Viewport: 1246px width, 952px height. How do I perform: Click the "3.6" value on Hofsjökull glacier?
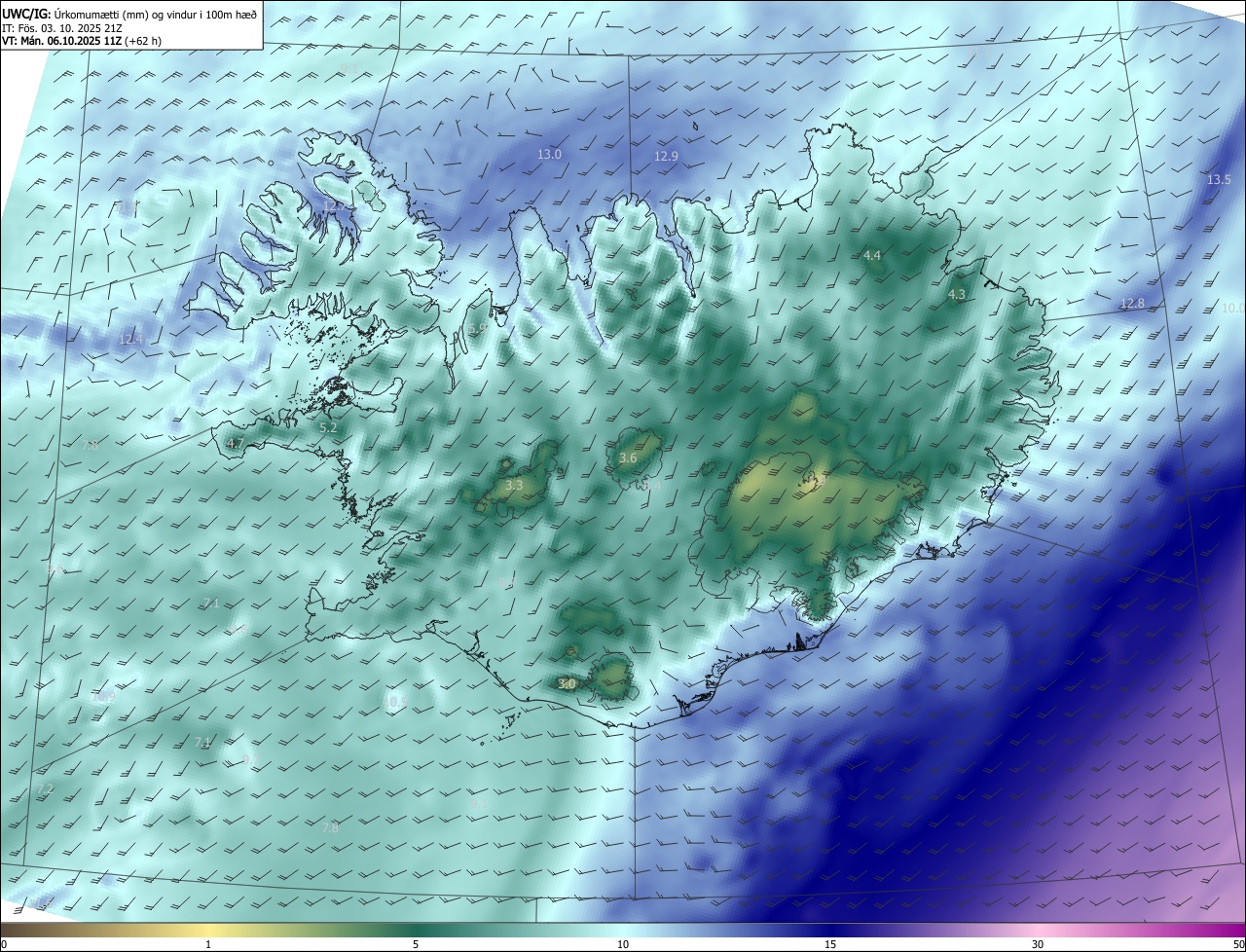tap(628, 458)
